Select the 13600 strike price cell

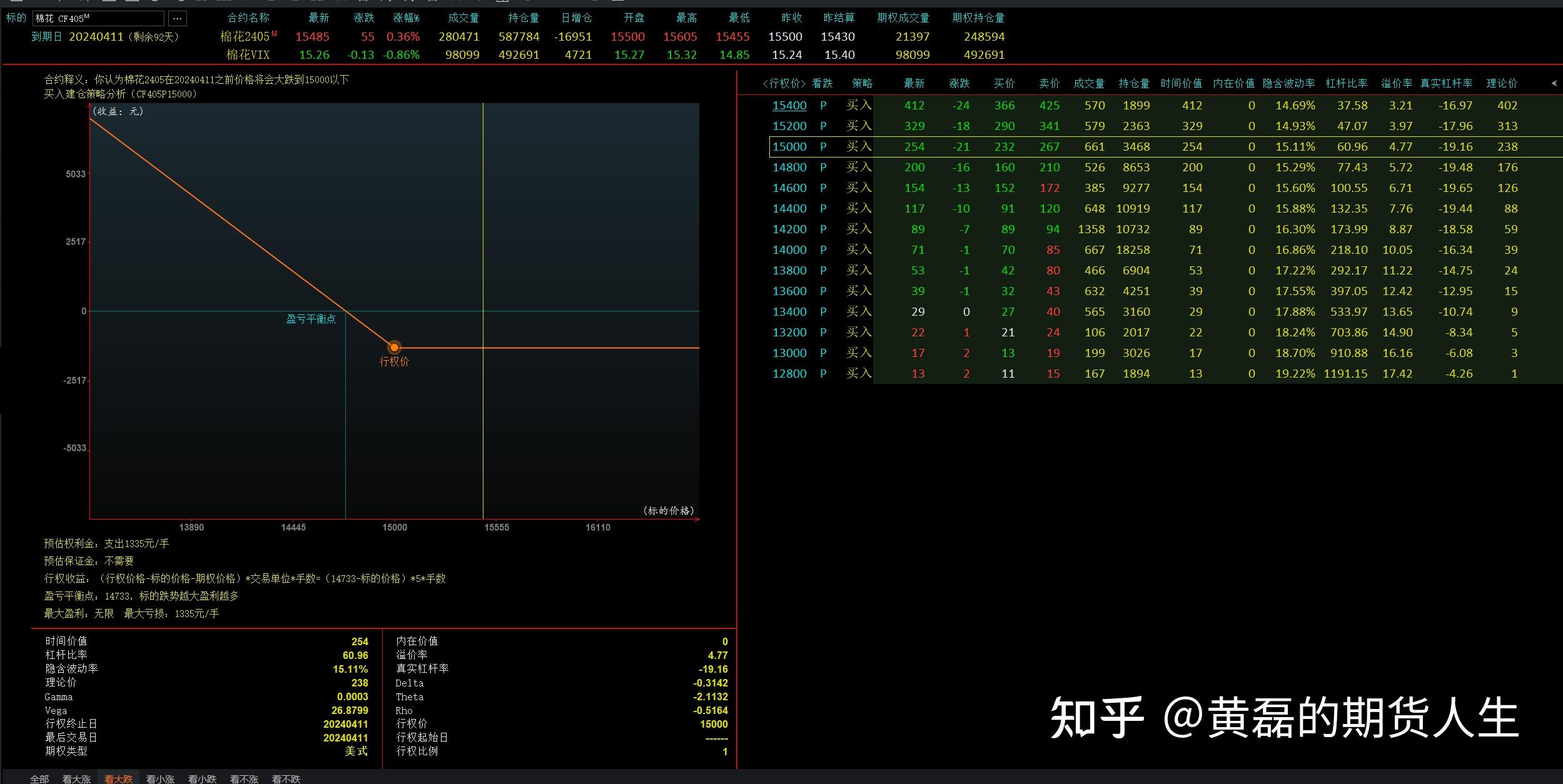[x=789, y=291]
